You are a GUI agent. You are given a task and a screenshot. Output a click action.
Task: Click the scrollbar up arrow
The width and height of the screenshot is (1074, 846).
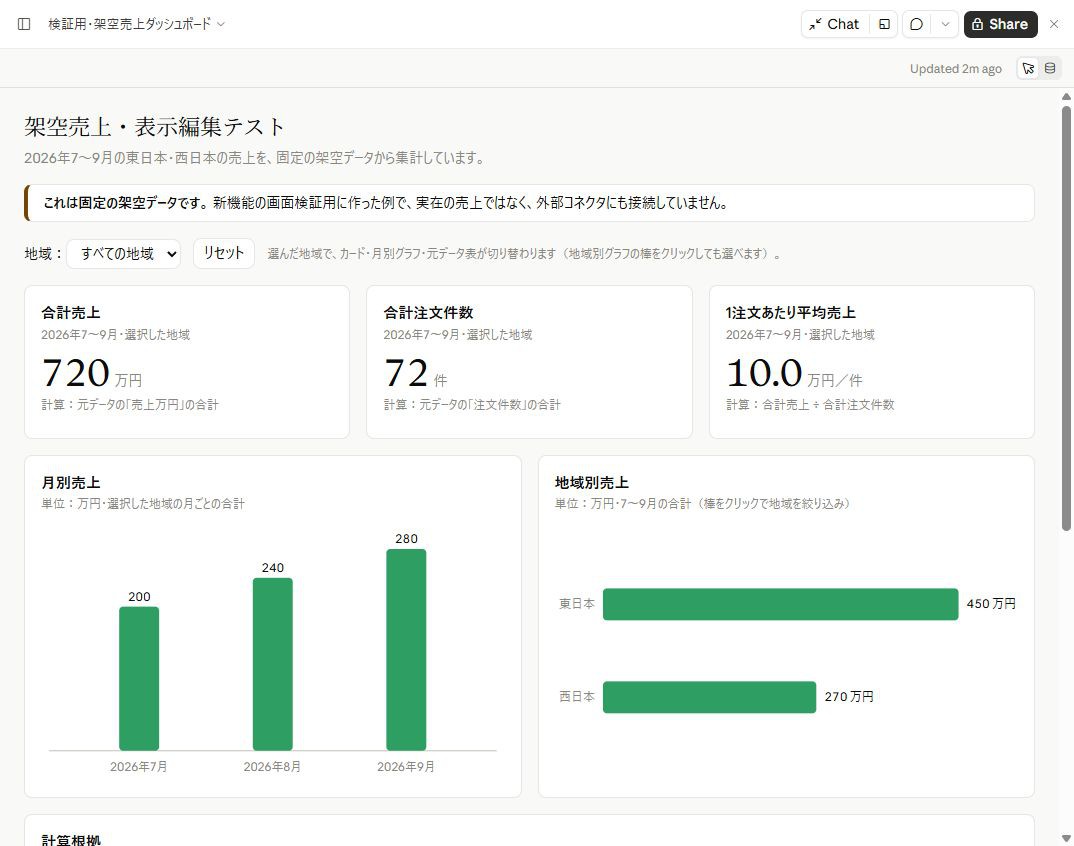[1066, 97]
